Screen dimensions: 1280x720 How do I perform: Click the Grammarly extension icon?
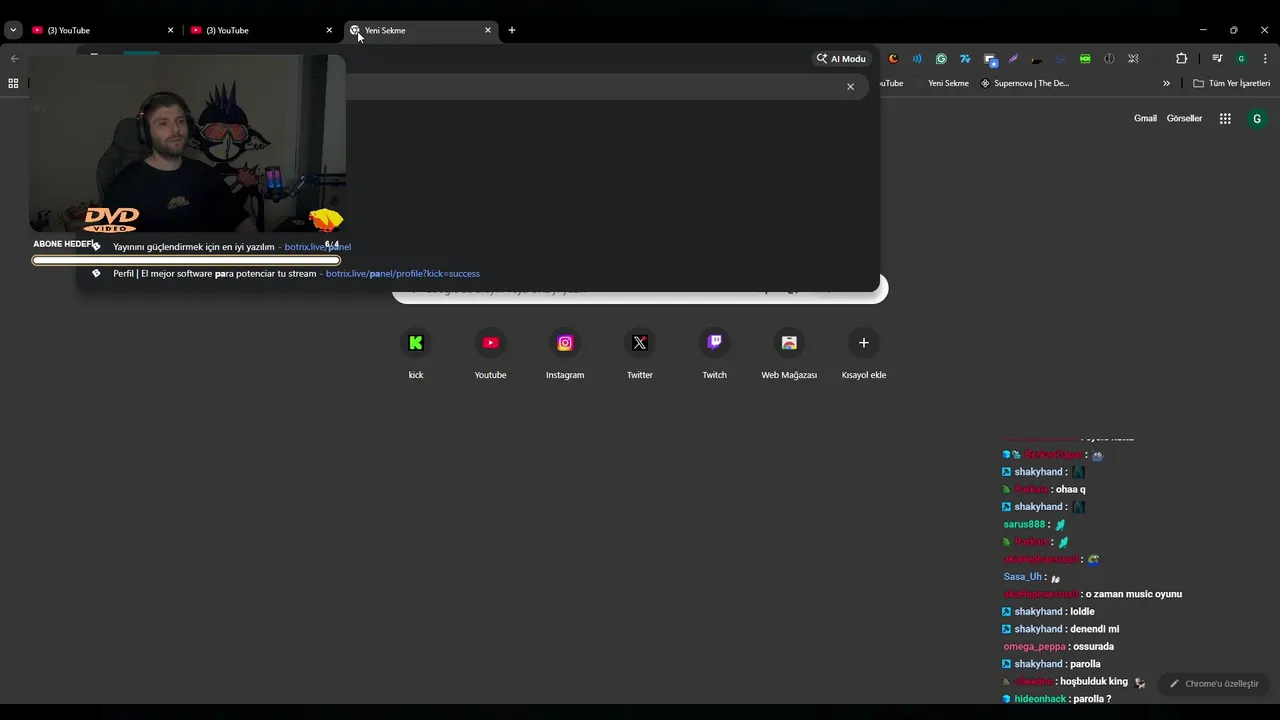[941, 58]
